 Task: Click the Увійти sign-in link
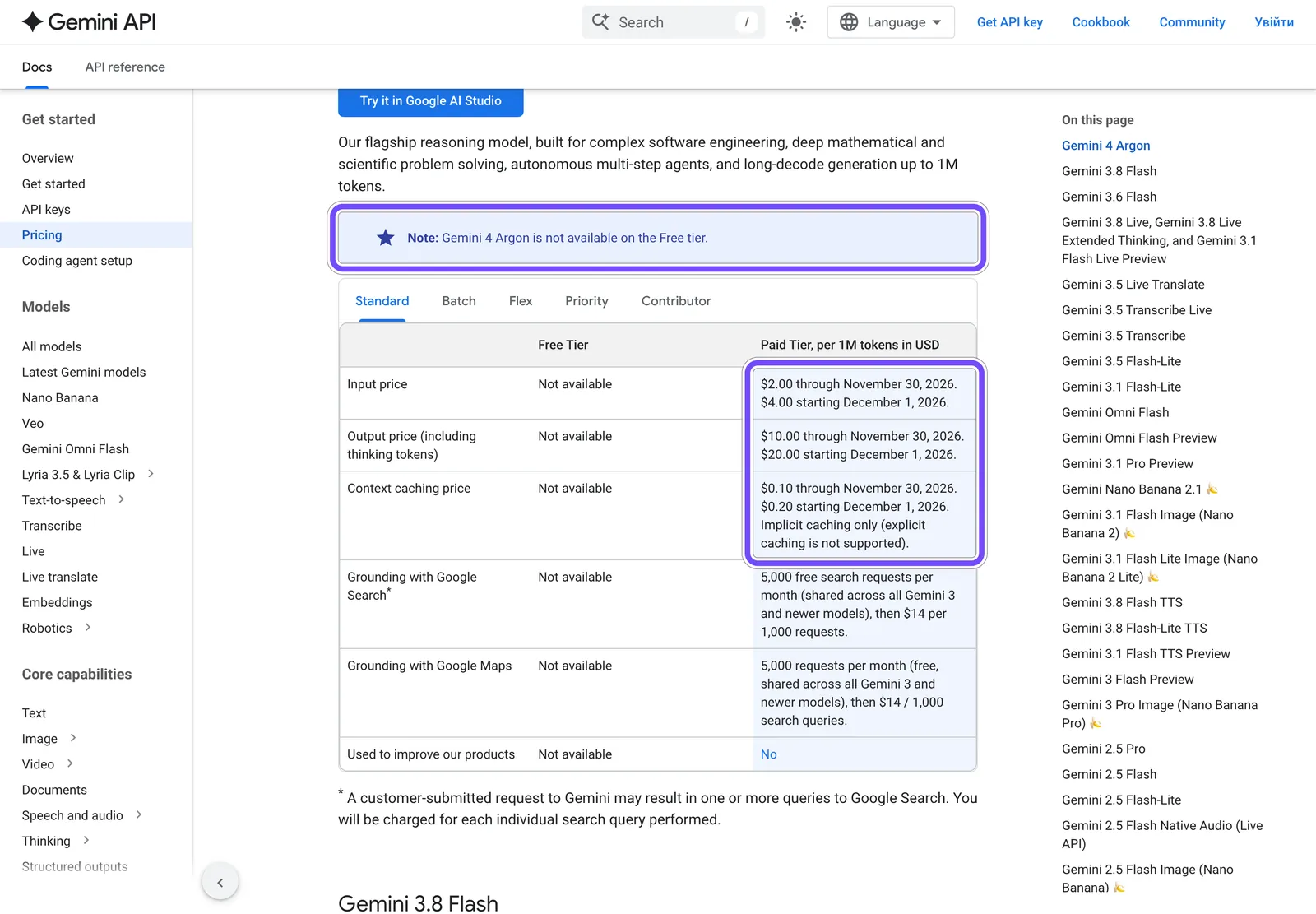[1273, 22]
